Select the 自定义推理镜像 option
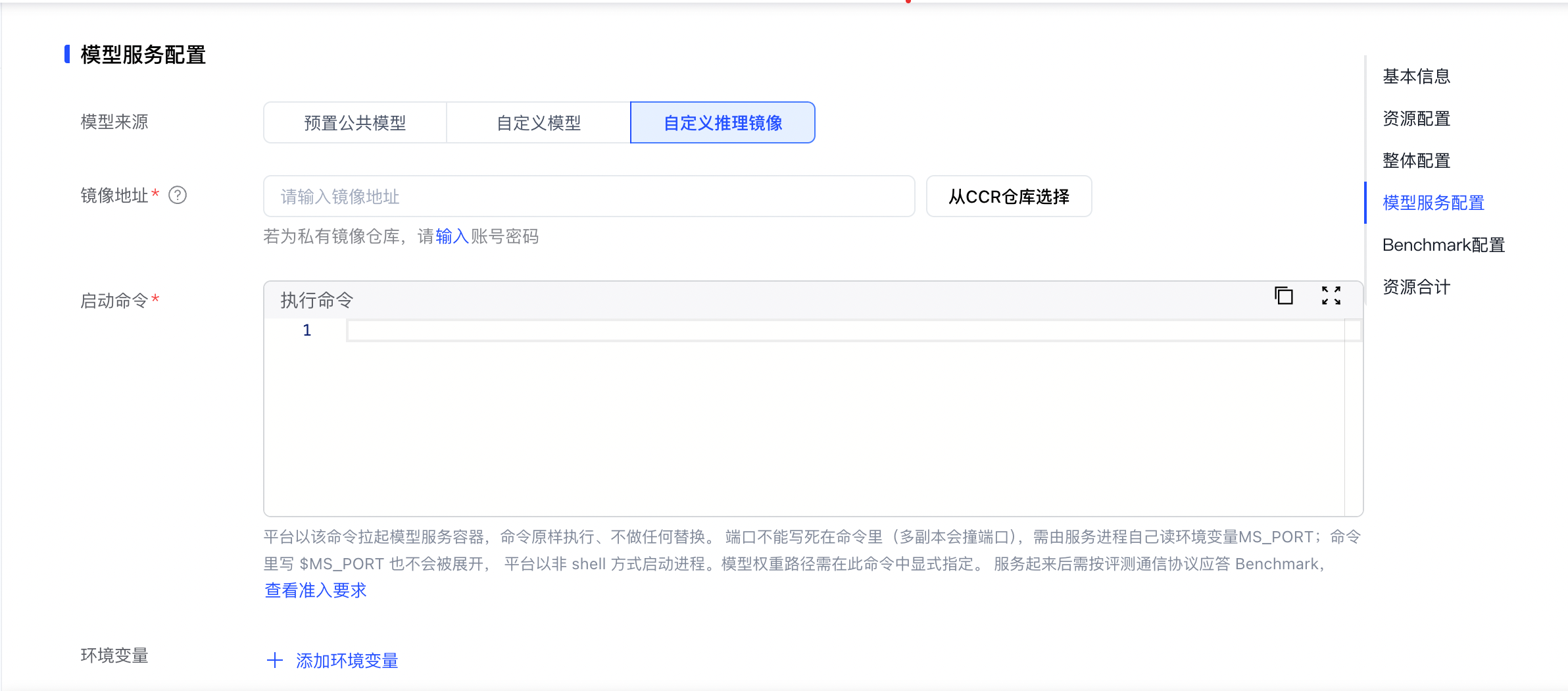Image resolution: width=1568 pixels, height=691 pixels. [x=723, y=122]
